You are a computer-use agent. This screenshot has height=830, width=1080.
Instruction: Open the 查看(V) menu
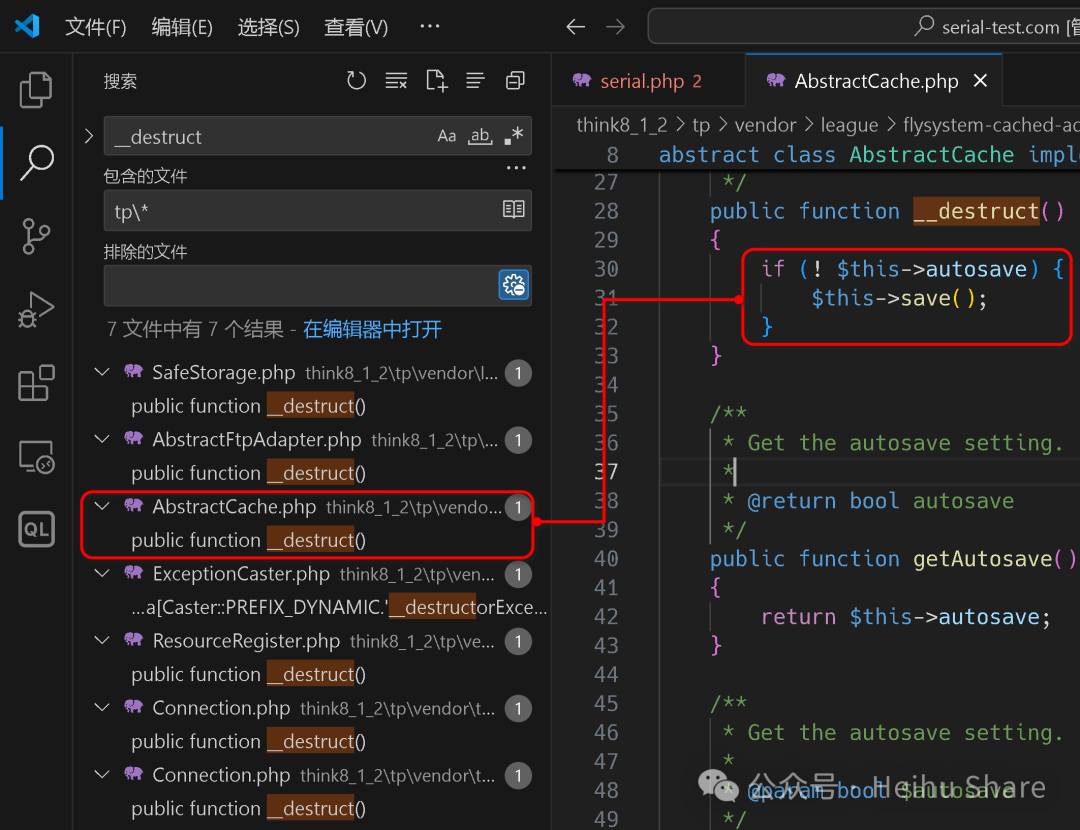pos(356,27)
